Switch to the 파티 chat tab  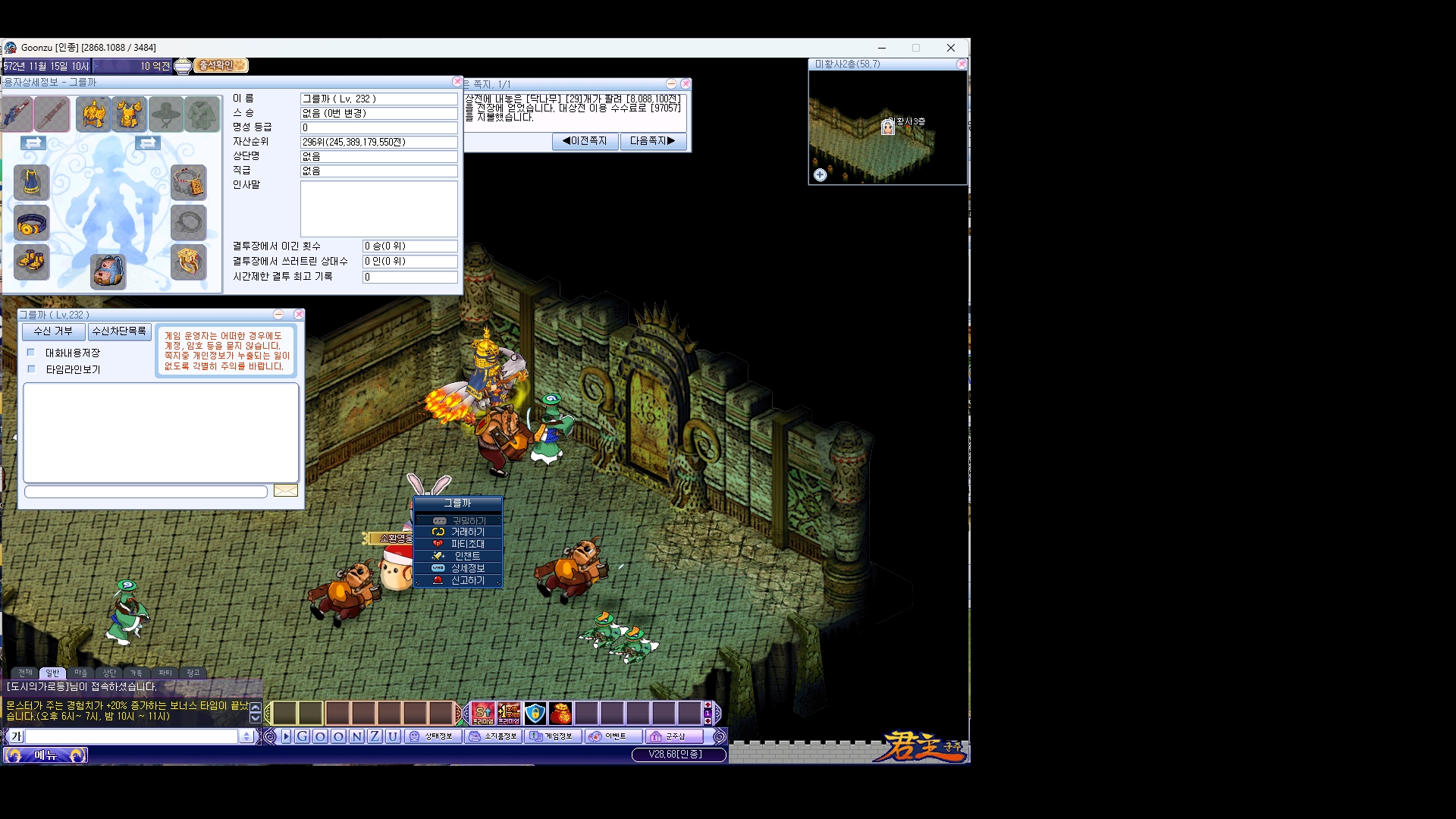[165, 673]
